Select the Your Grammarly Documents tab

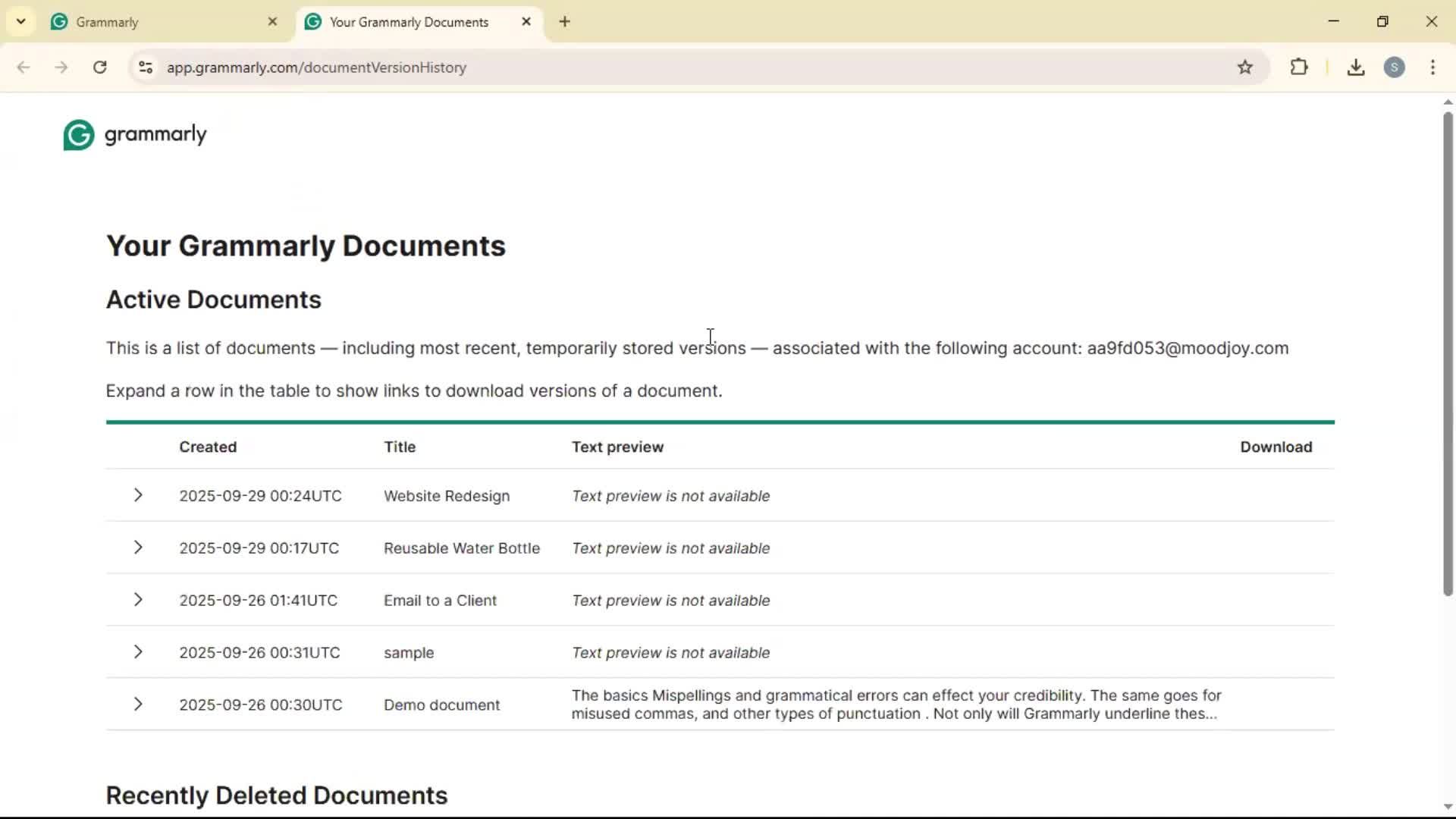(x=409, y=22)
